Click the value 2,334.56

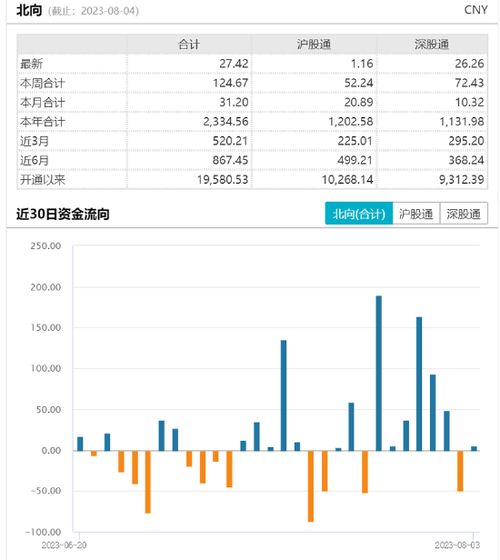226,122
